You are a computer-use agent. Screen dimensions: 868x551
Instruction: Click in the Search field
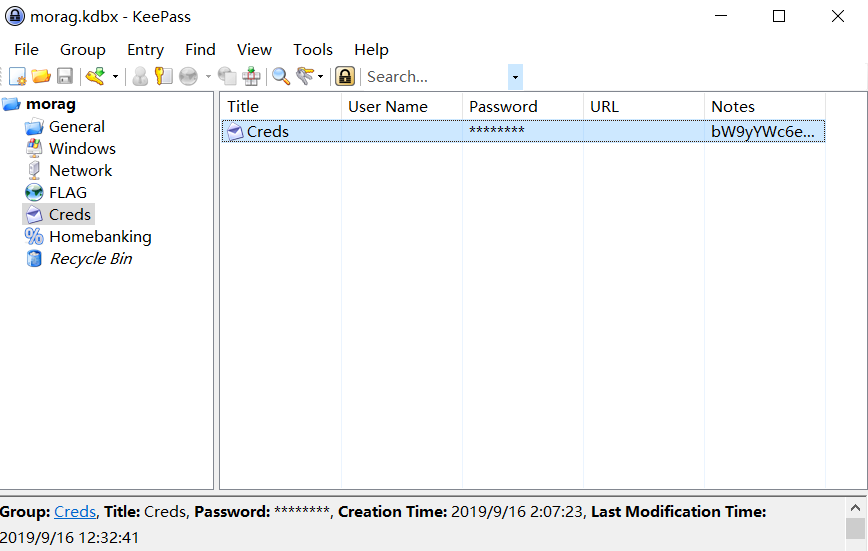tap(436, 77)
